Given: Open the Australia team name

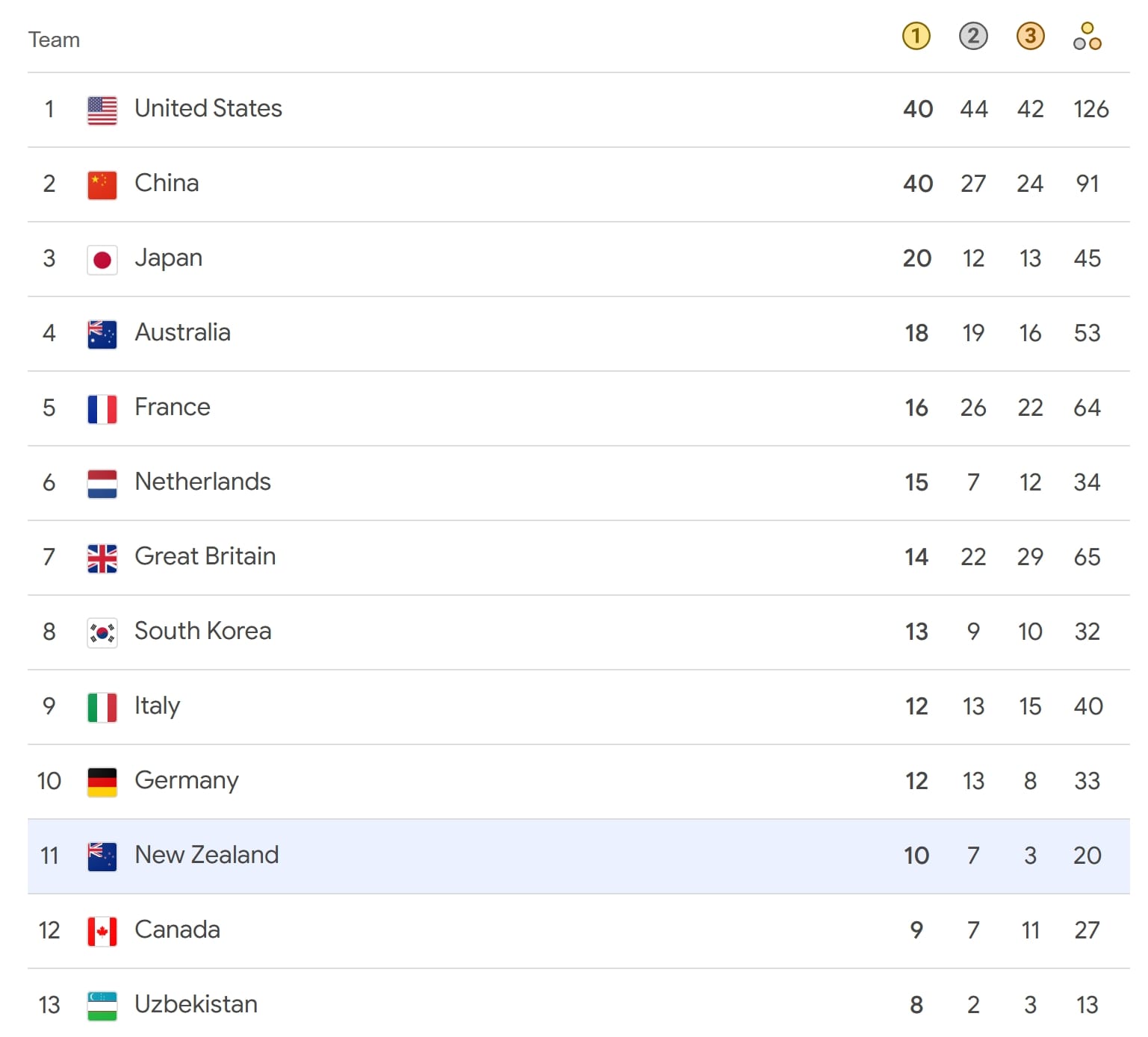Looking at the screenshot, I should 182,332.
